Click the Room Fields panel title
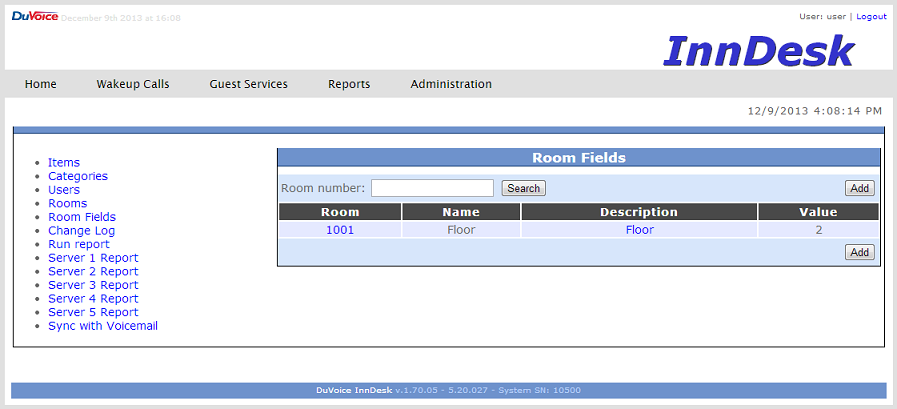The width and height of the screenshot is (897, 409). (x=579, y=157)
